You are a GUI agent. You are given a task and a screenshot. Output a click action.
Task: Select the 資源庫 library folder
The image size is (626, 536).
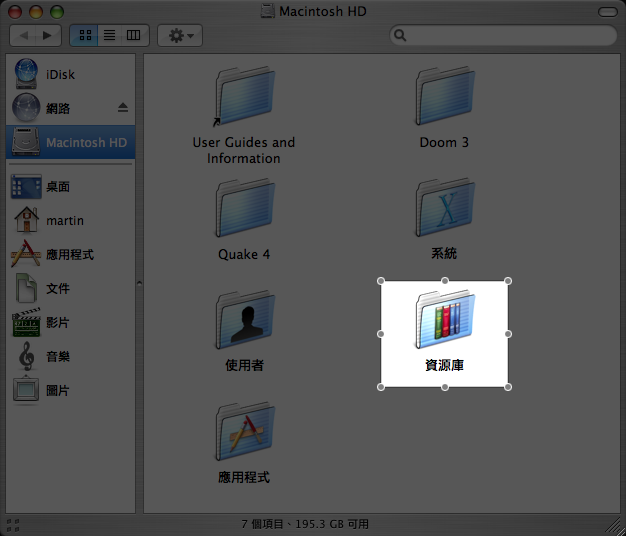pyautogui.click(x=444, y=332)
